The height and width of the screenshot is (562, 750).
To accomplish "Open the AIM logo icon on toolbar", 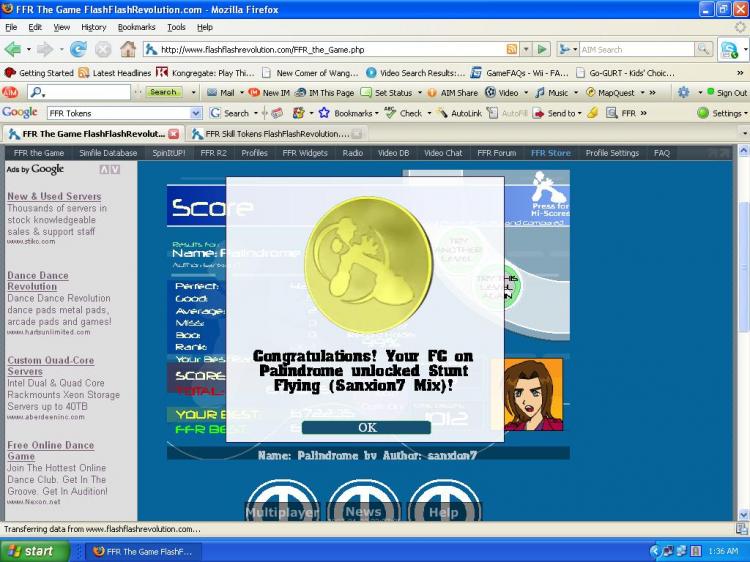I will point(10,92).
